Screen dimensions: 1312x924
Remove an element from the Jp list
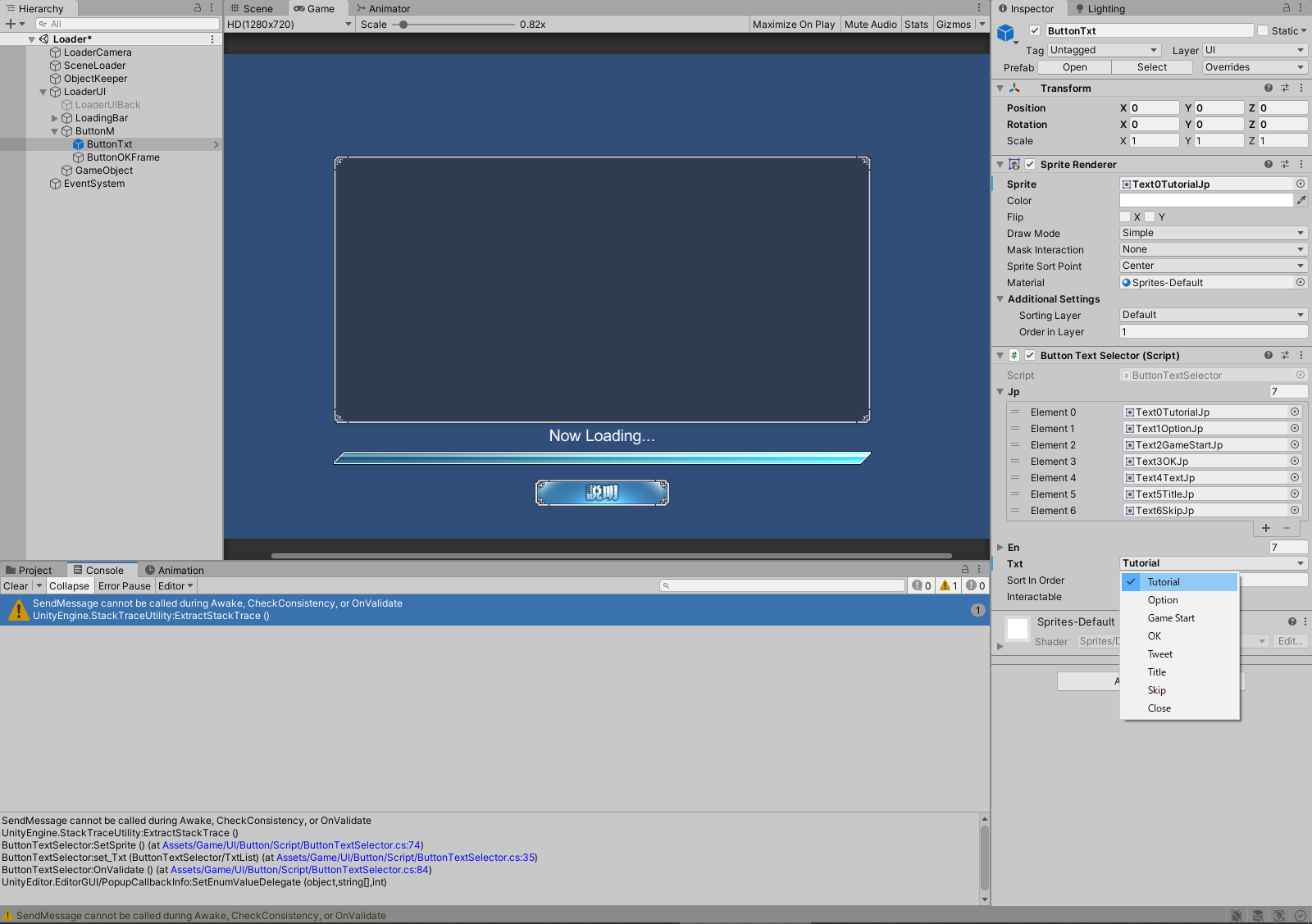click(1287, 528)
